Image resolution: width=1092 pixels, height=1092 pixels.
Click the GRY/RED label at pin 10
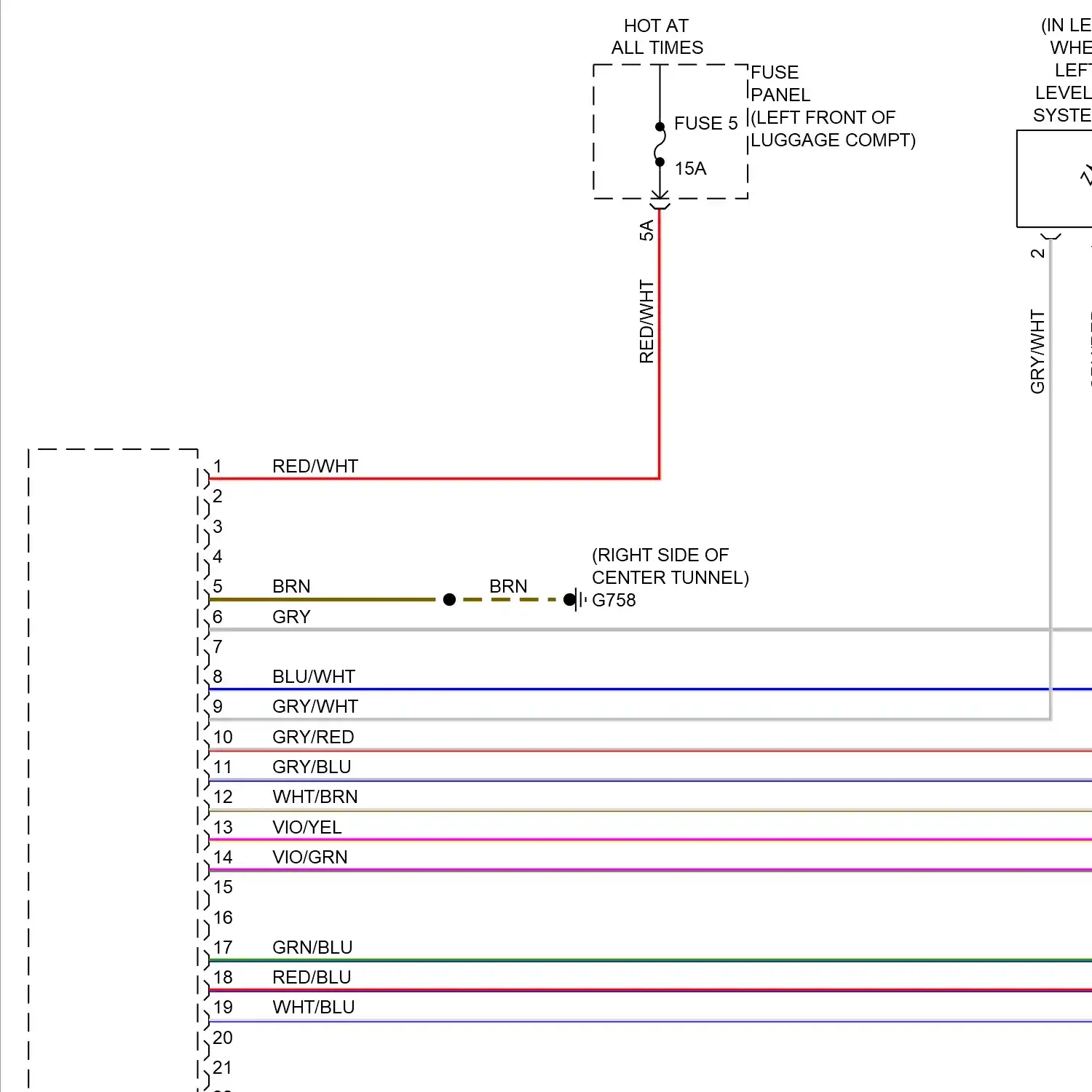(313, 737)
